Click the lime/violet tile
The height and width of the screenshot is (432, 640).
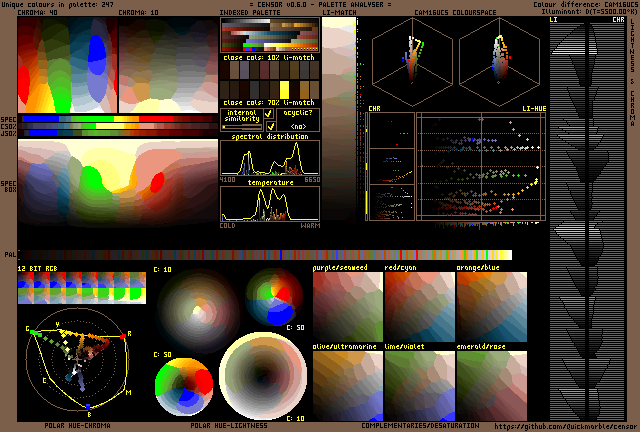pos(420,386)
